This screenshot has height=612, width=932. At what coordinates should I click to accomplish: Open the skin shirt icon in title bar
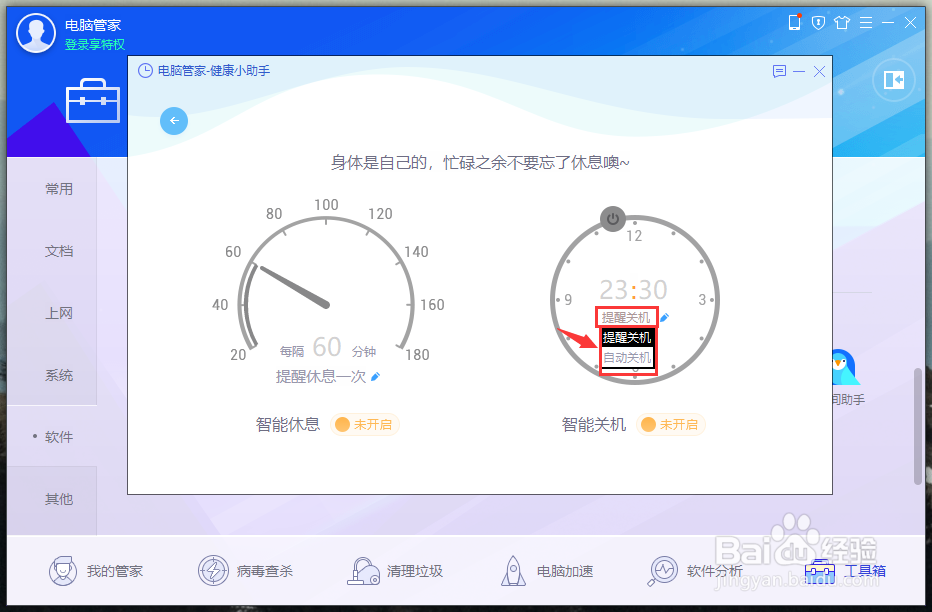click(x=842, y=23)
